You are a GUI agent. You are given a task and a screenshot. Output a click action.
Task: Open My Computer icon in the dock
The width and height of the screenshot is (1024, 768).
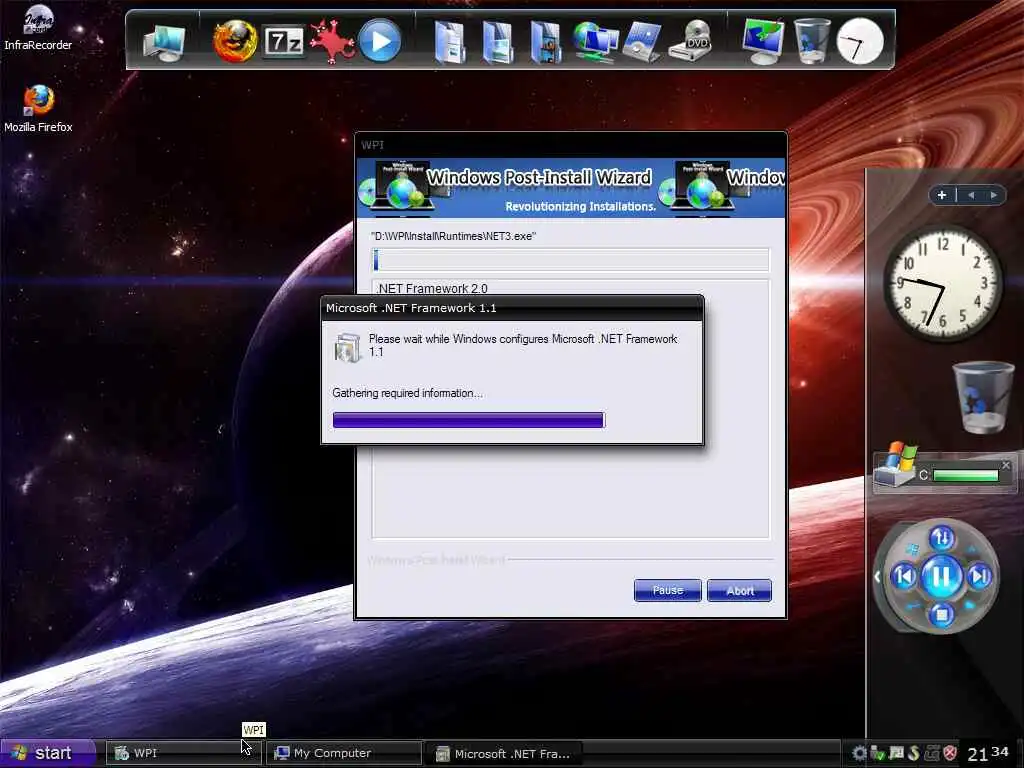pyautogui.click(x=164, y=41)
